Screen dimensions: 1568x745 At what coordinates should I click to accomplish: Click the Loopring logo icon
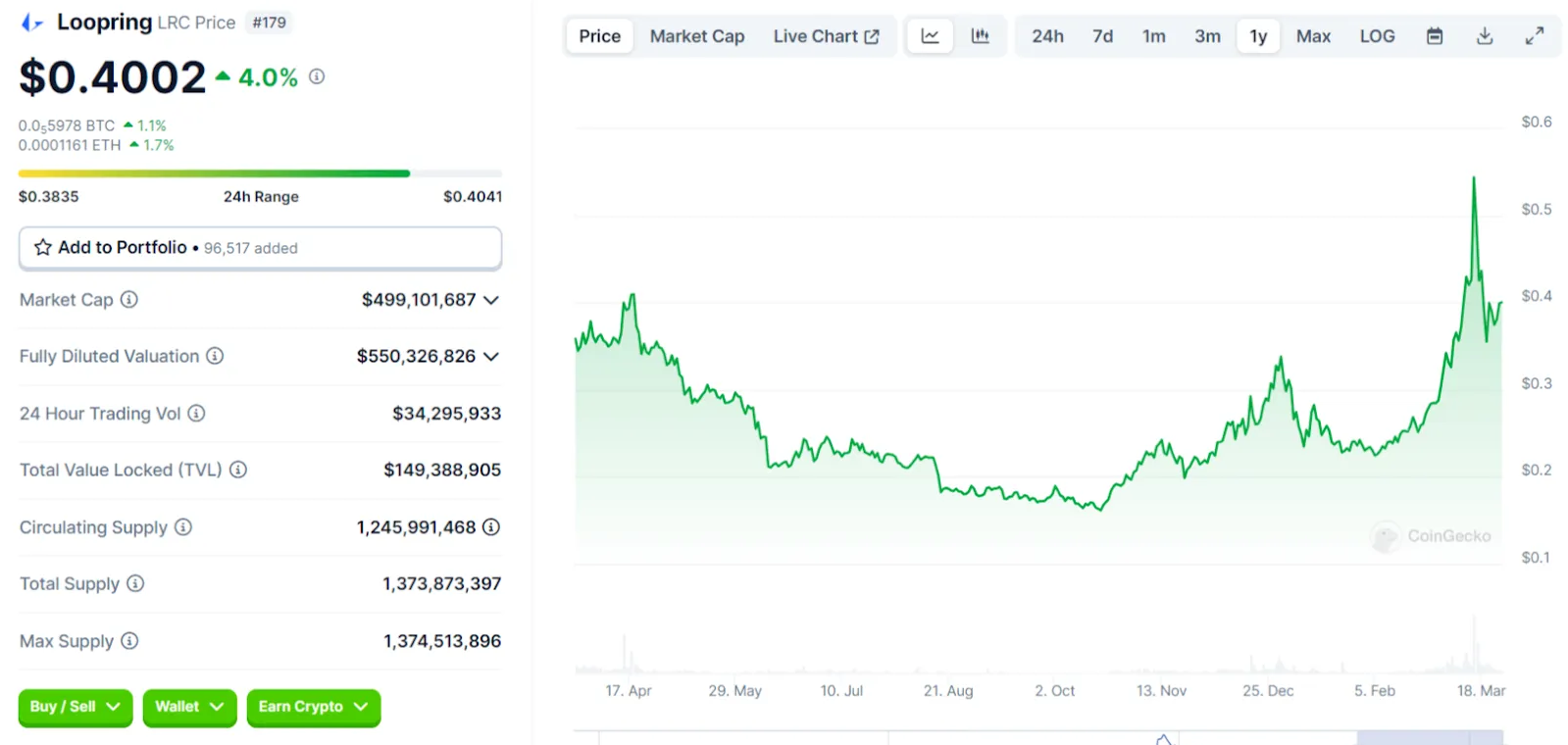(30, 21)
